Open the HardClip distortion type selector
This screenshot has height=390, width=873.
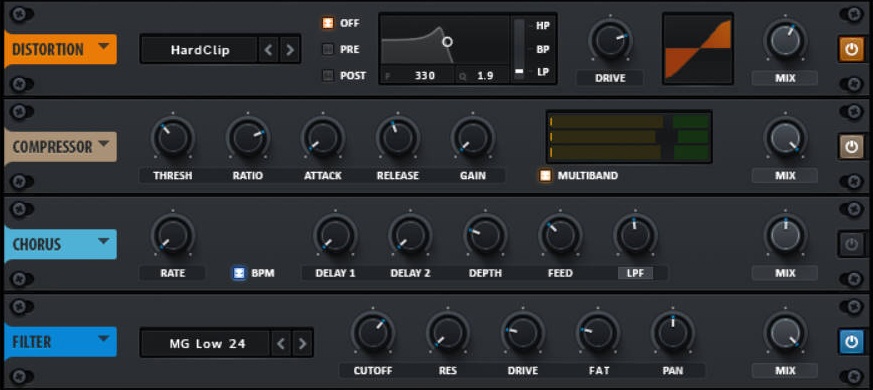(200, 50)
